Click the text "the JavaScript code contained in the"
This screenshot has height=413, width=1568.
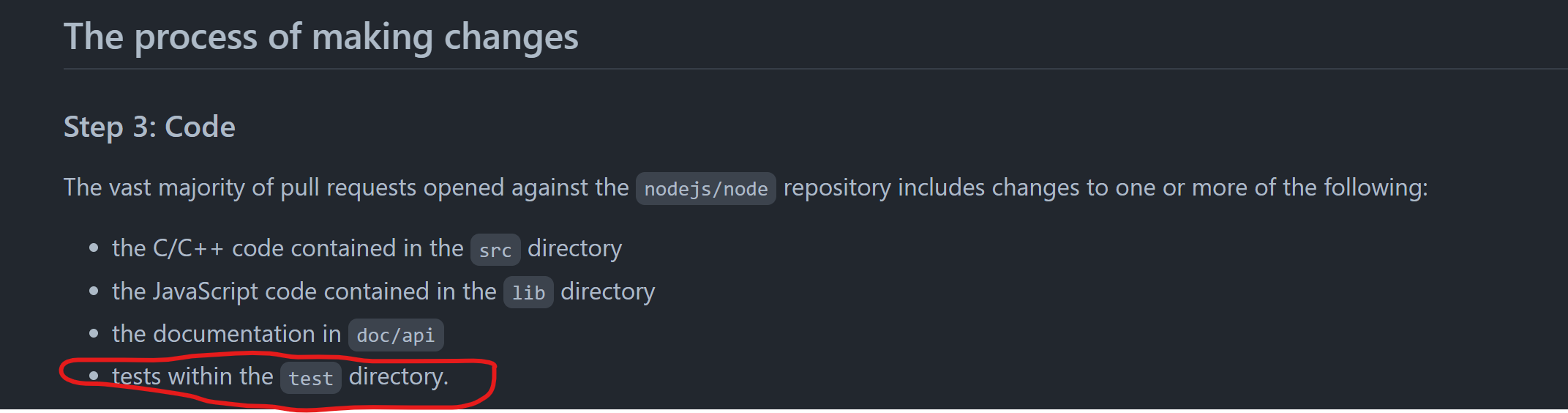click(304, 291)
